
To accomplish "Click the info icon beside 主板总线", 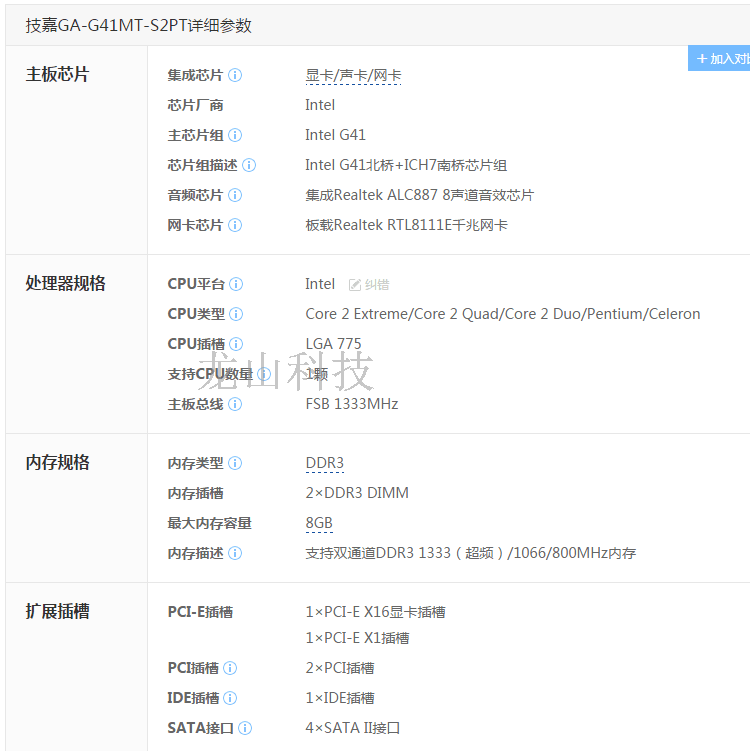I will (235, 404).
